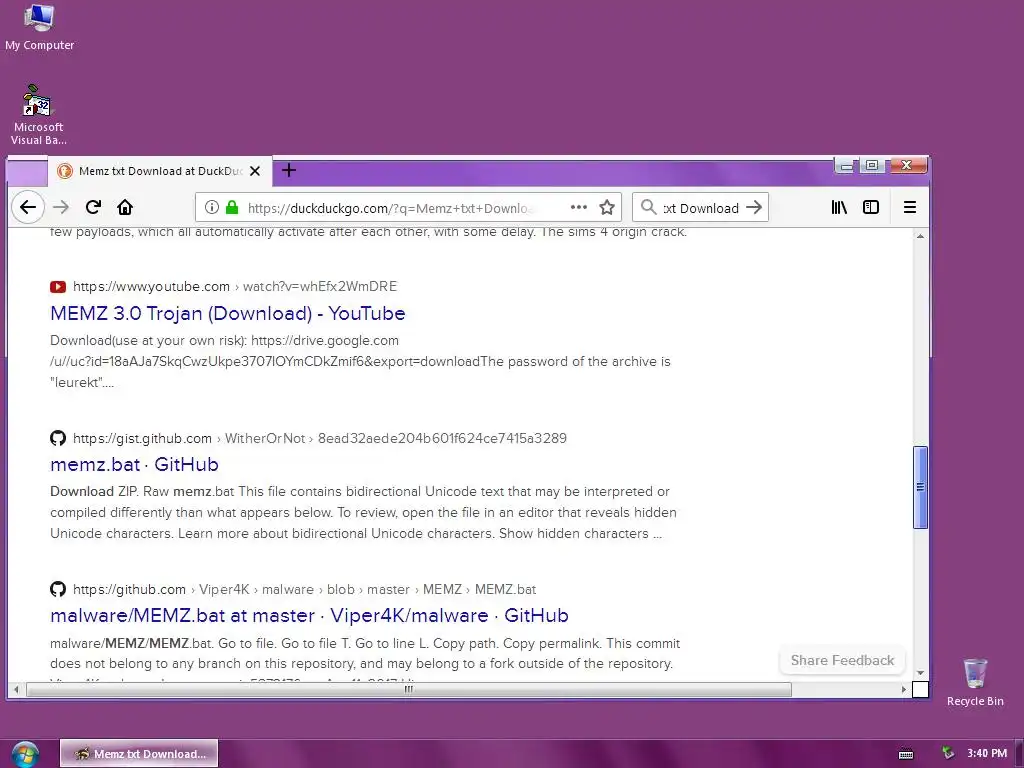1024x768 pixels.
Task: Open malware/MEMZ.bat at master Viper4K link
Action: [x=309, y=616]
